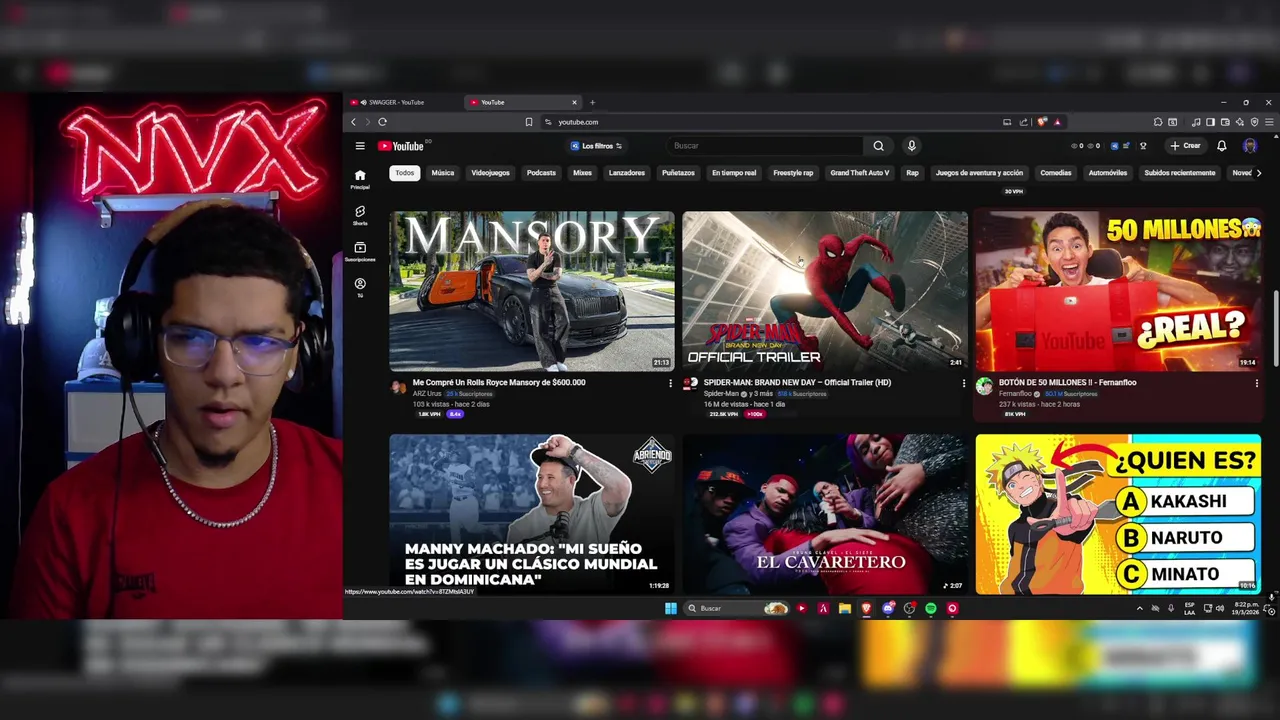Open a new browser tab
Viewport: 1280px width, 720px height.
592,102
